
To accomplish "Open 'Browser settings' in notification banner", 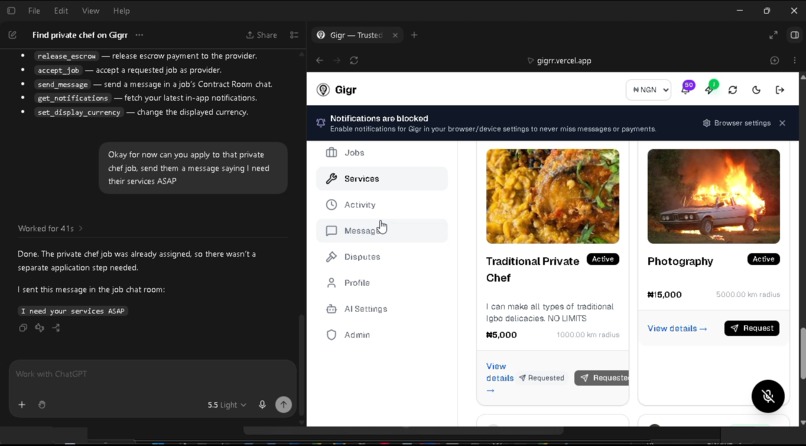I will click(736, 123).
